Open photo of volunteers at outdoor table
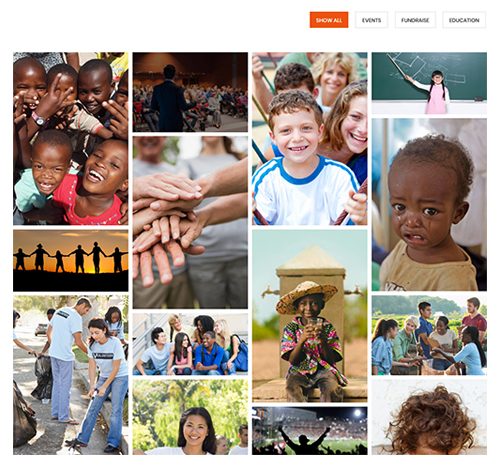 point(429,335)
